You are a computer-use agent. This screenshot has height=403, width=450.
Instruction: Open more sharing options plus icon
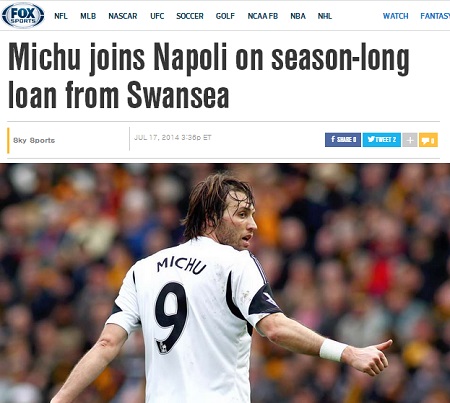tap(410, 140)
